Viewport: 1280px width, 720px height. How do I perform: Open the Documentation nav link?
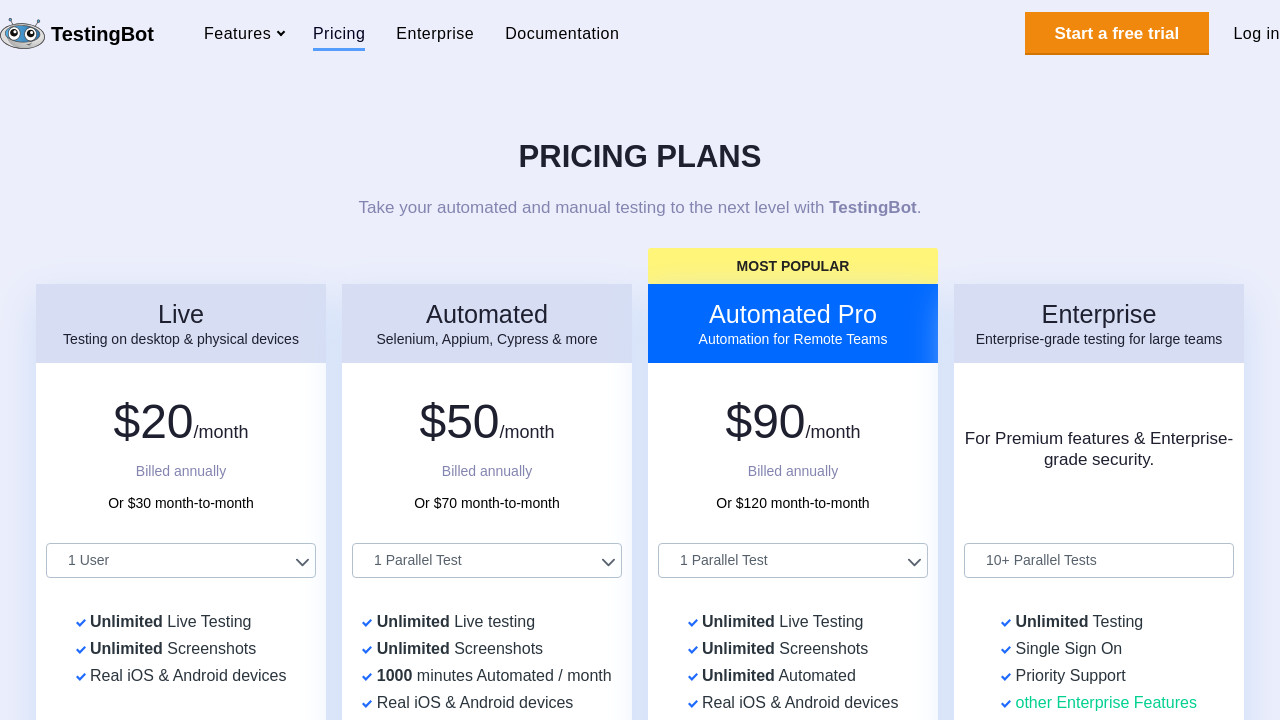562,34
